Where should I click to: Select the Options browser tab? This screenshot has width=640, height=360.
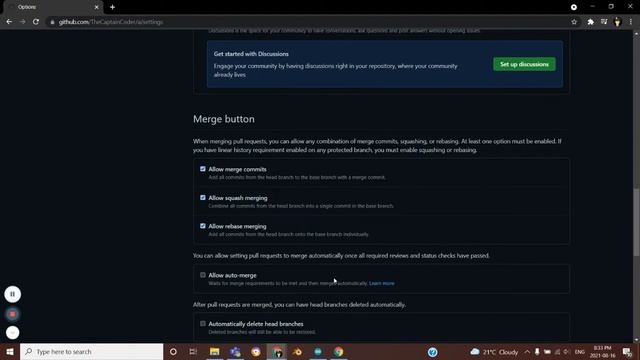click(53, 7)
